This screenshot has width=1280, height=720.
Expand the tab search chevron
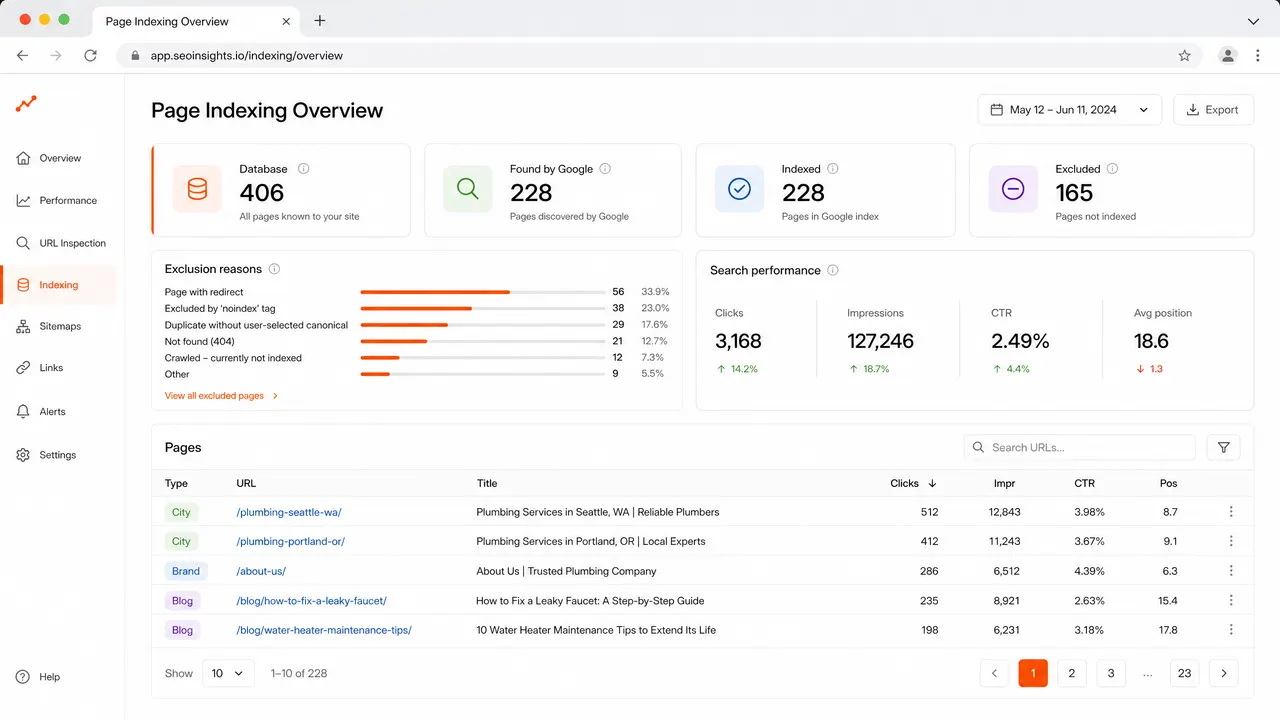click(x=1254, y=21)
